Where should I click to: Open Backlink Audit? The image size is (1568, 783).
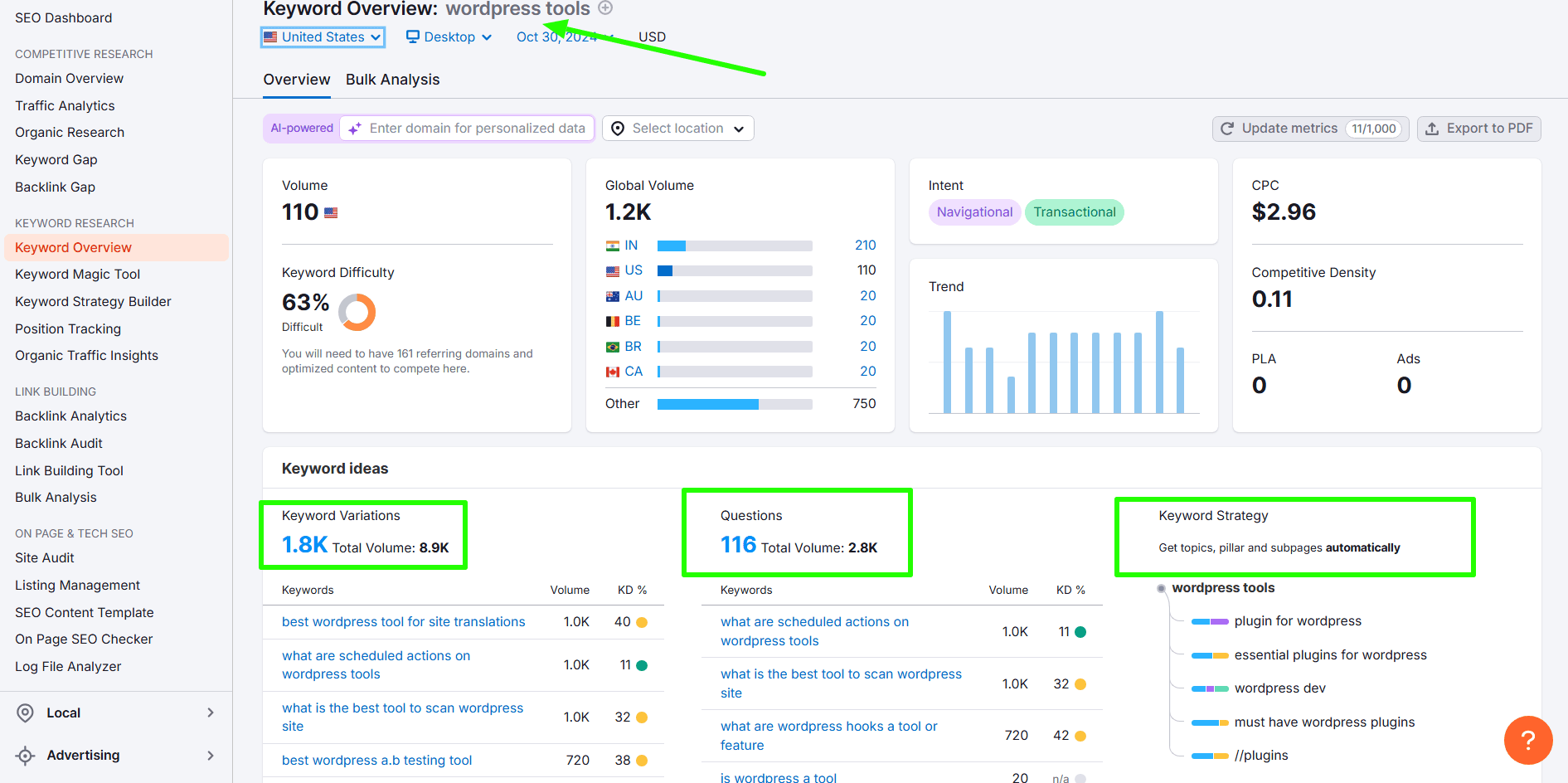click(59, 444)
